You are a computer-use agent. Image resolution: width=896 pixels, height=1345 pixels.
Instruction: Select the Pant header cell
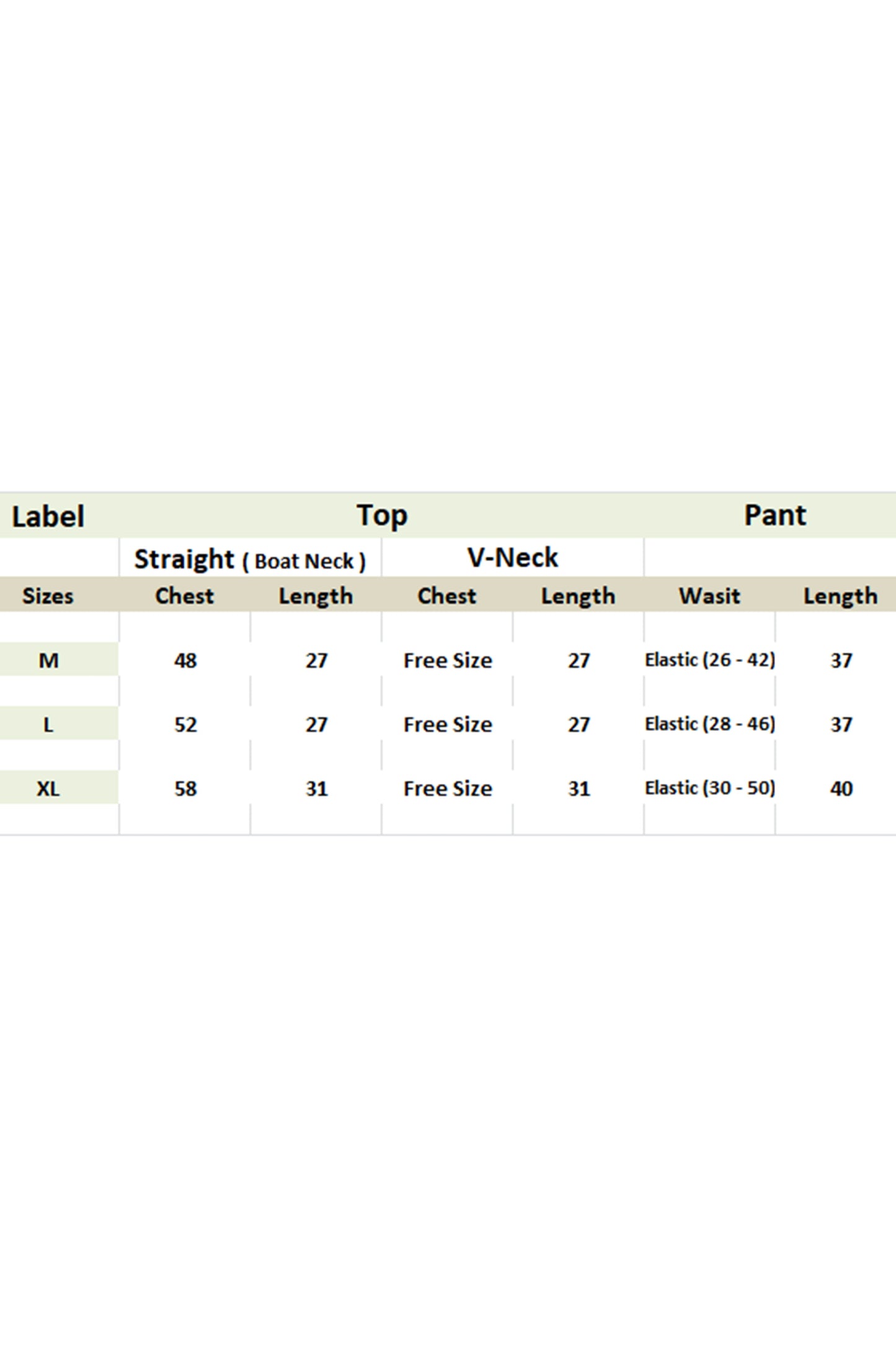(774, 516)
